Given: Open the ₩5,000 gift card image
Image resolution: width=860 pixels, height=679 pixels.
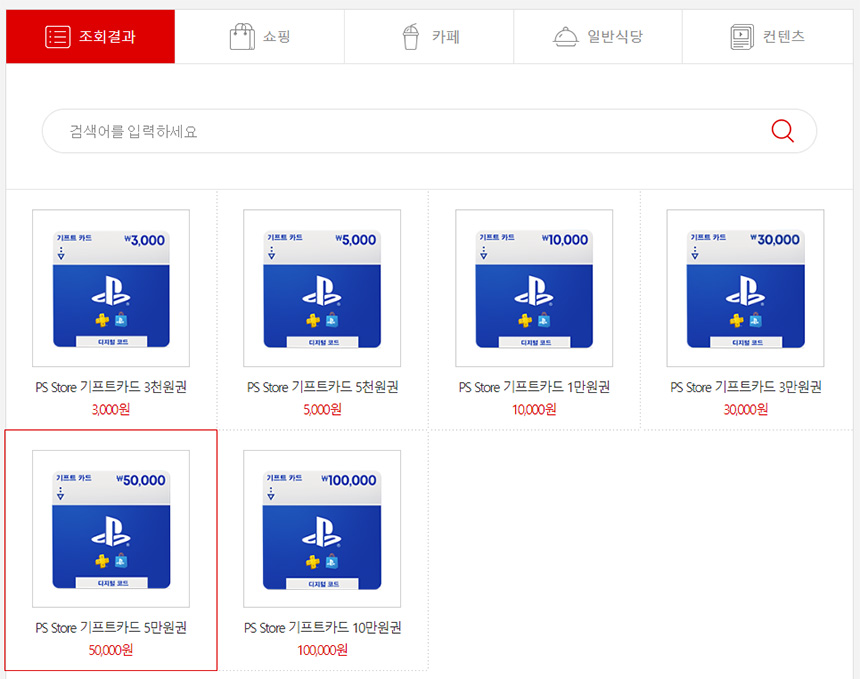Looking at the screenshot, I should pyautogui.click(x=322, y=288).
